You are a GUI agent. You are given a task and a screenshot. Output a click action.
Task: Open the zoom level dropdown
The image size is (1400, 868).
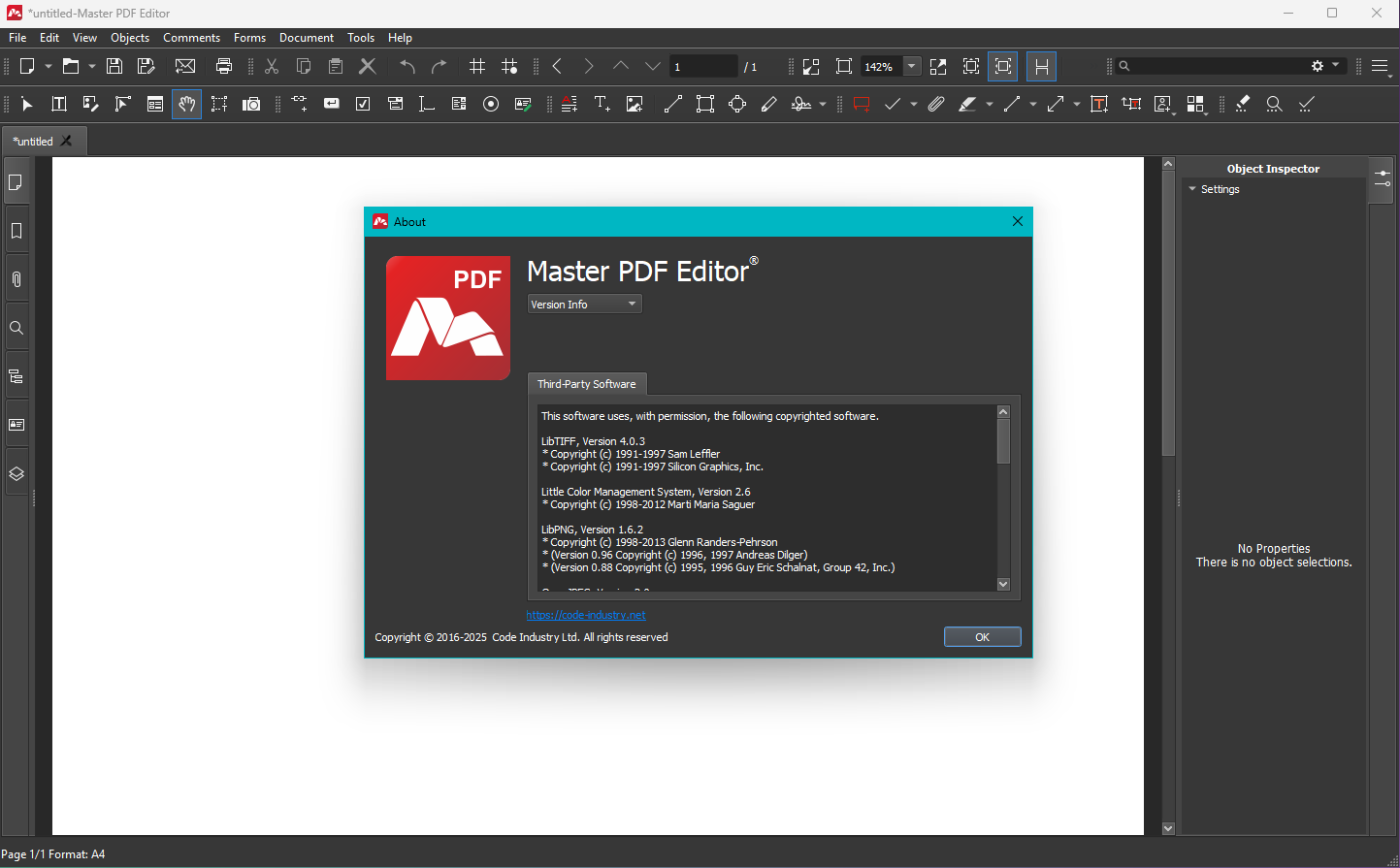coord(912,66)
